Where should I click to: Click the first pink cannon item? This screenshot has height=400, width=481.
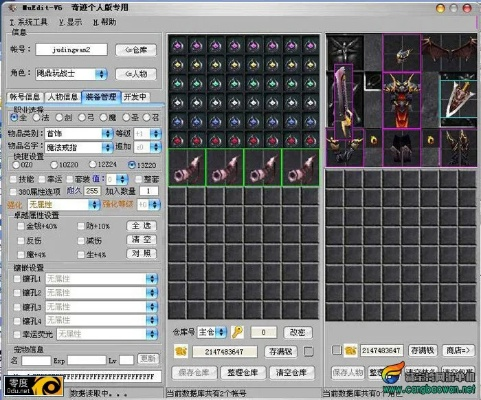[187, 167]
